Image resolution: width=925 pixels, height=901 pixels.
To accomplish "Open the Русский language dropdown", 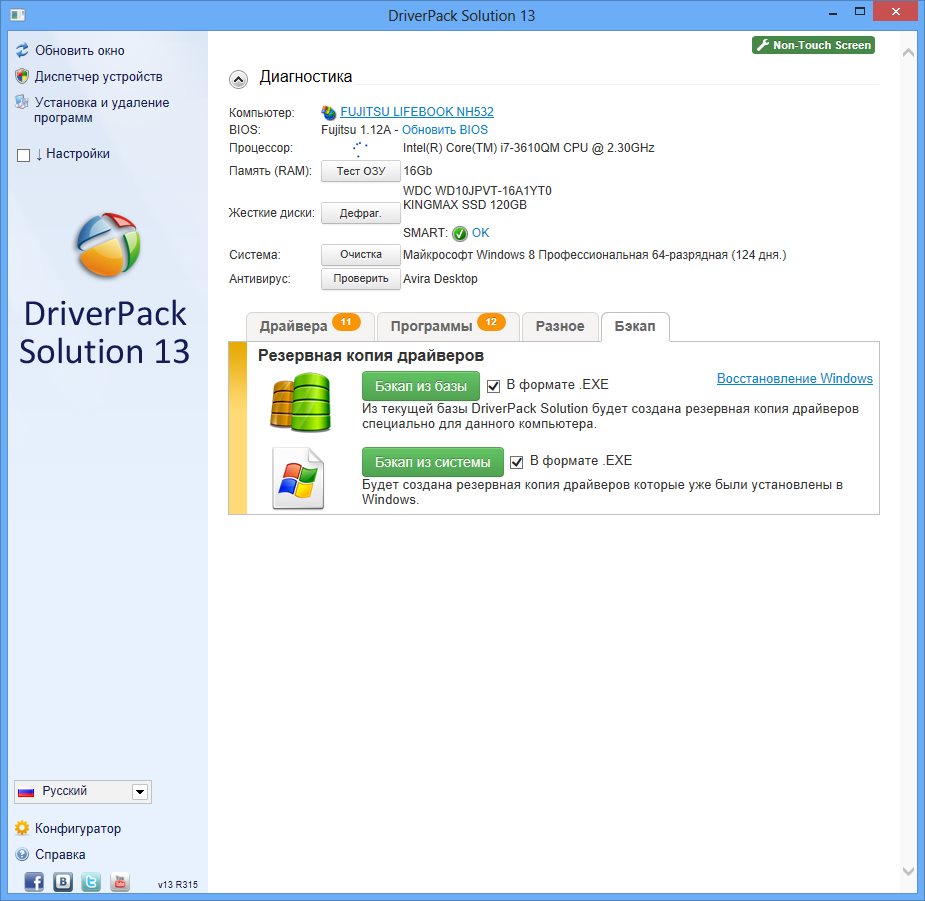I will coord(141,792).
